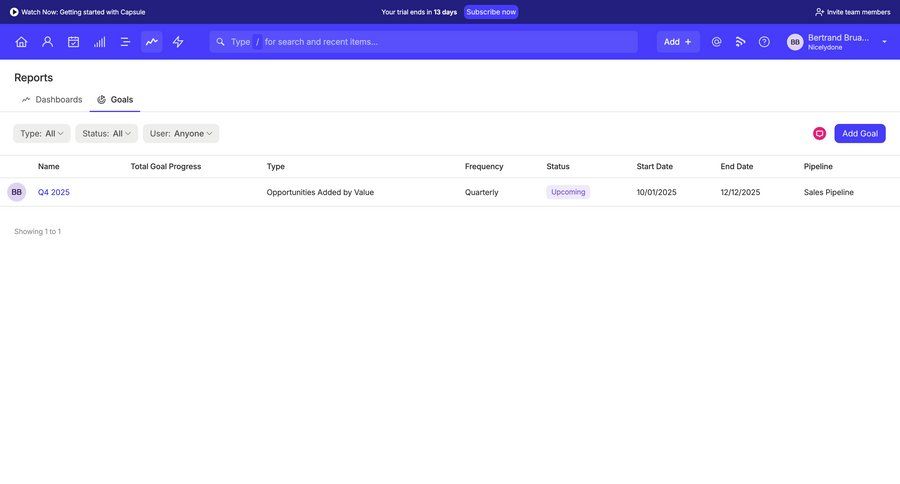Click the Reports line-chart icon
Image resolution: width=900 pixels, height=484 pixels.
coord(152,42)
